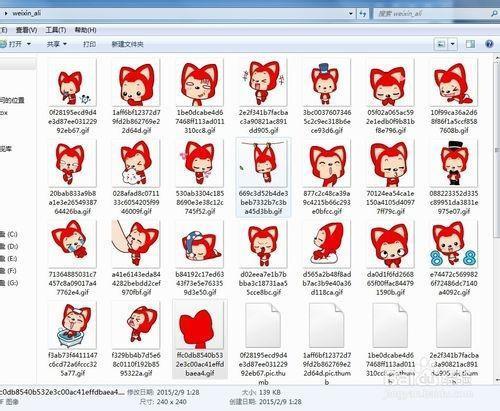Click the search magnifier icon

click(494, 13)
